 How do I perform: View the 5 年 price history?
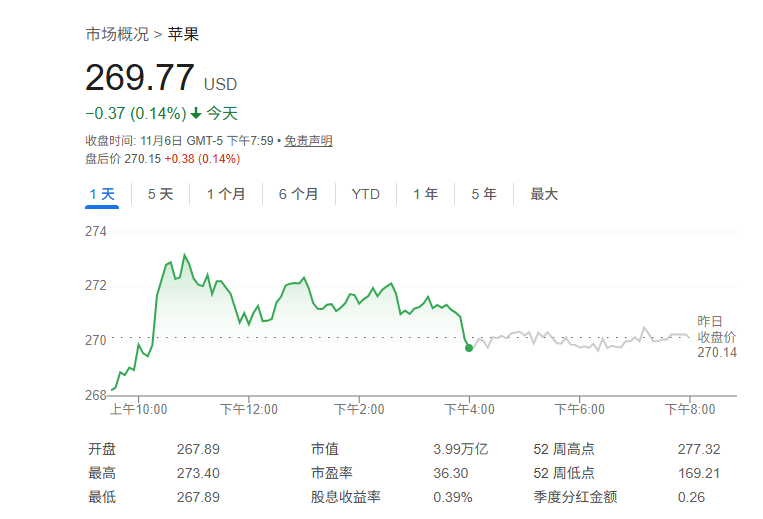(x=484, y=195)
